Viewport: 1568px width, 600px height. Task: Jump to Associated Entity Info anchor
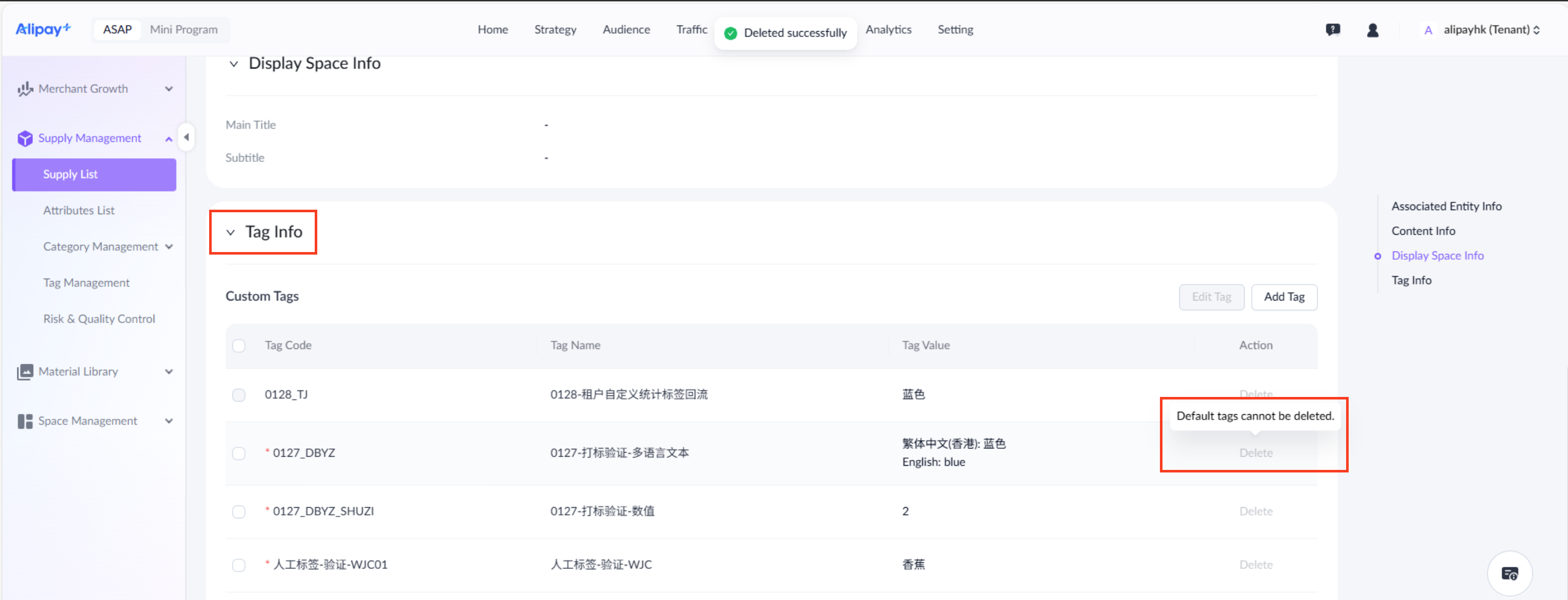pyautogui.click(x=1446, y=206)
